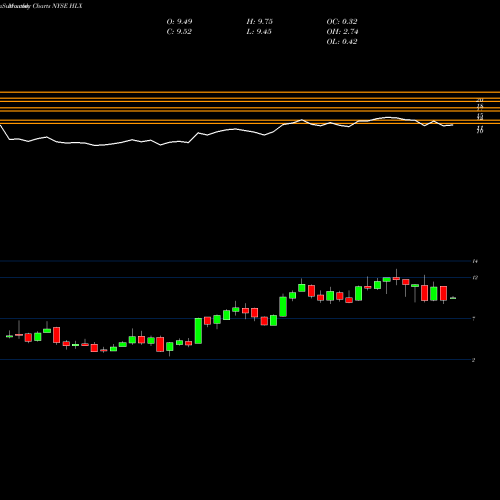
Task: Select the high value 'H: 9.75'
Action: [x=260, y=22]
